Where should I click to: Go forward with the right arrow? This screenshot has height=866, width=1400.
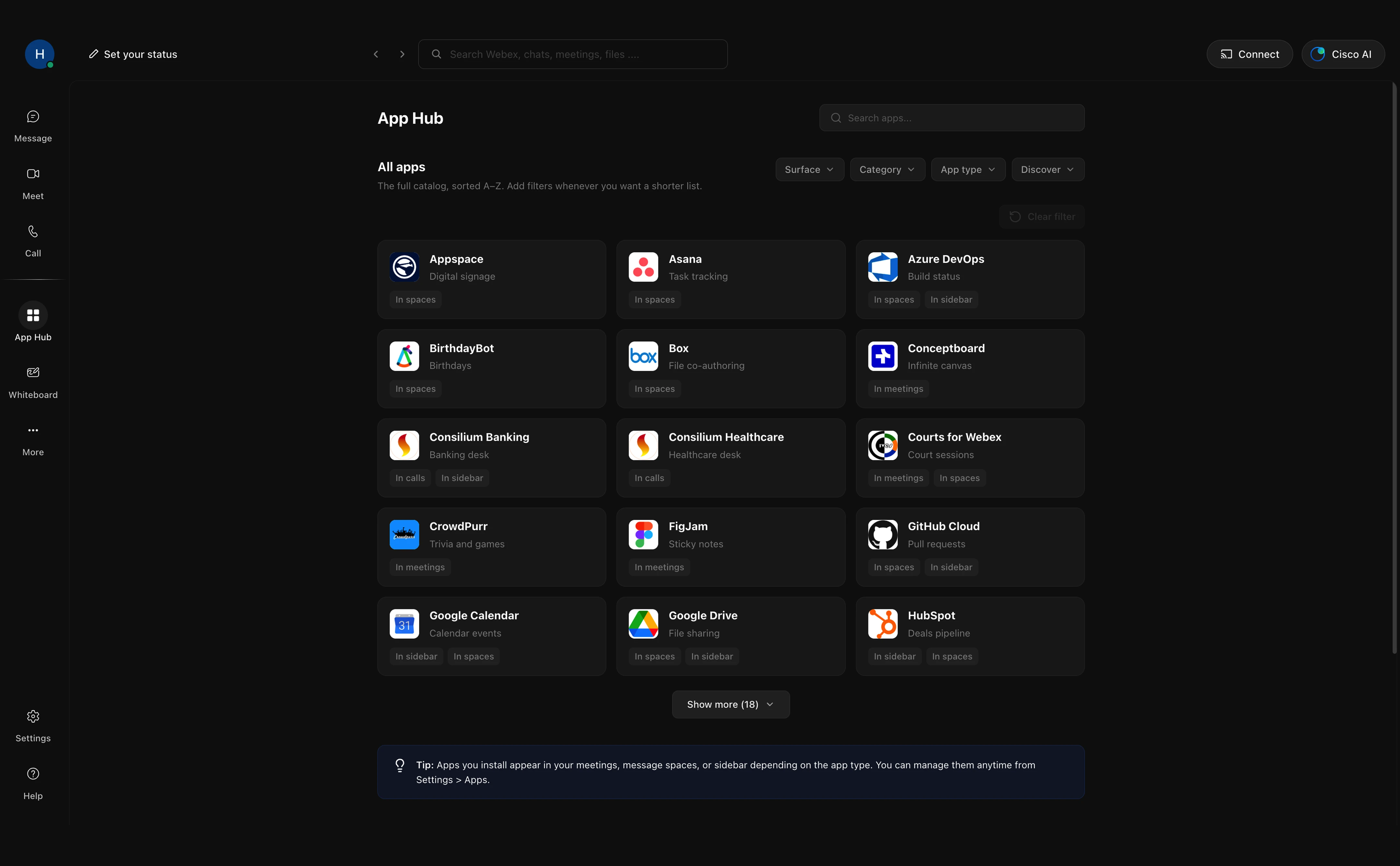coord(402,54)
